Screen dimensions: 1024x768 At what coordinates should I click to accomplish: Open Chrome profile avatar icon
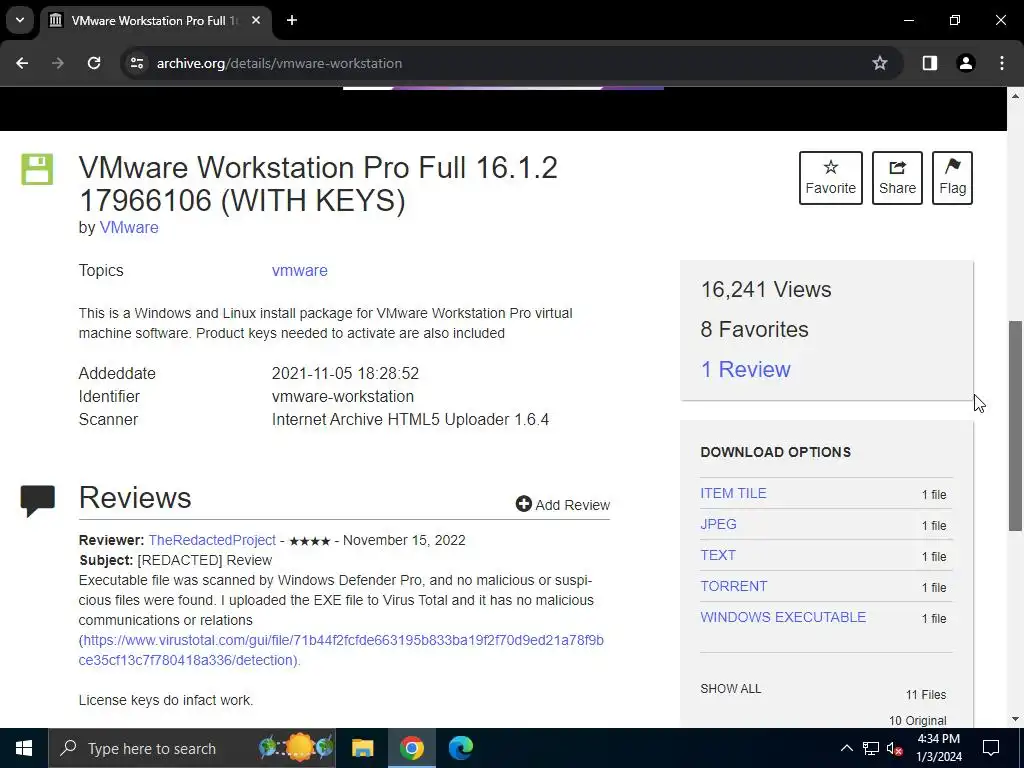click(x=965, y=63)
